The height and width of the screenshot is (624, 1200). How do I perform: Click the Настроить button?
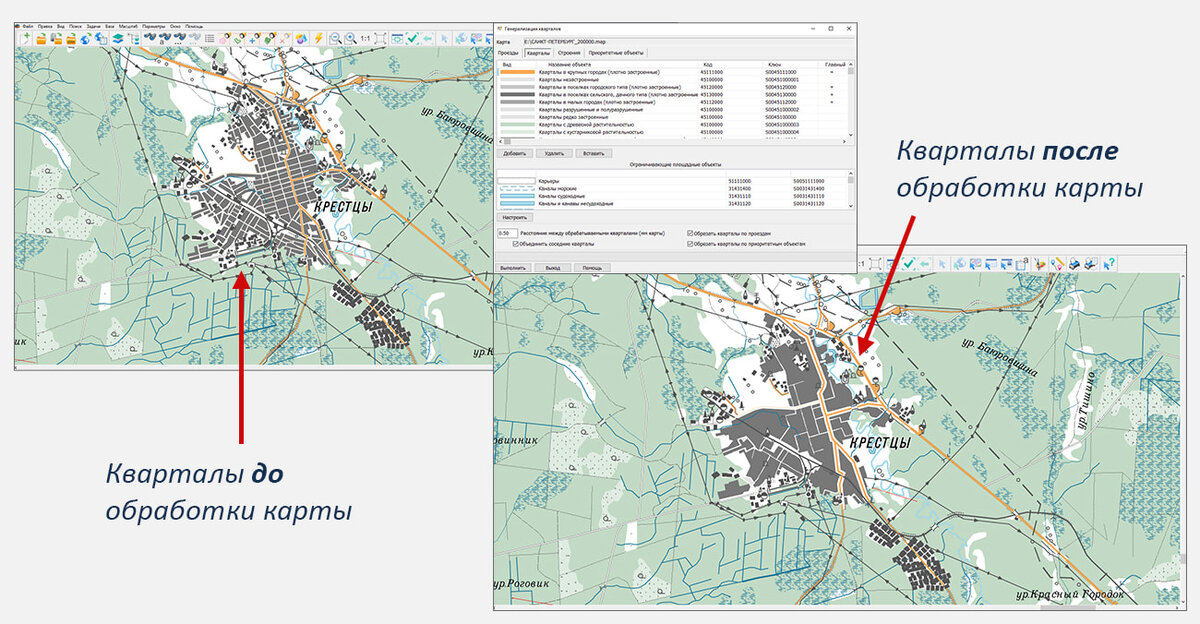(x=515, y=217)
